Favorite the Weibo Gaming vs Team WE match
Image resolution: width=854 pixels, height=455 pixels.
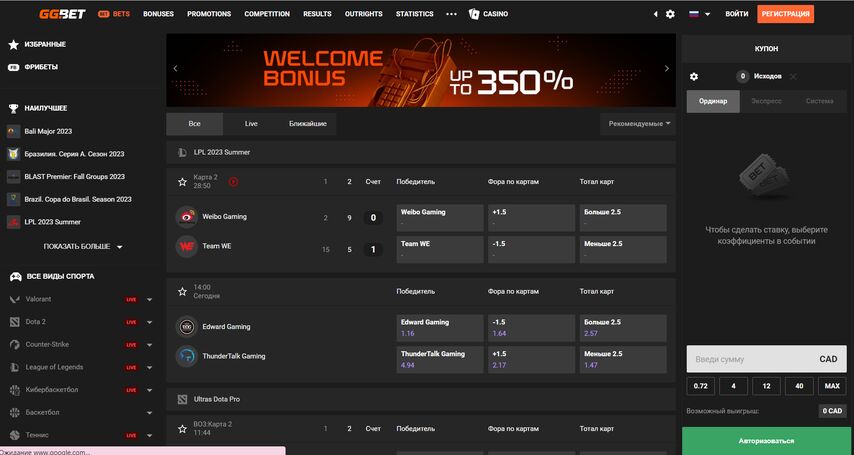[182, 182]
